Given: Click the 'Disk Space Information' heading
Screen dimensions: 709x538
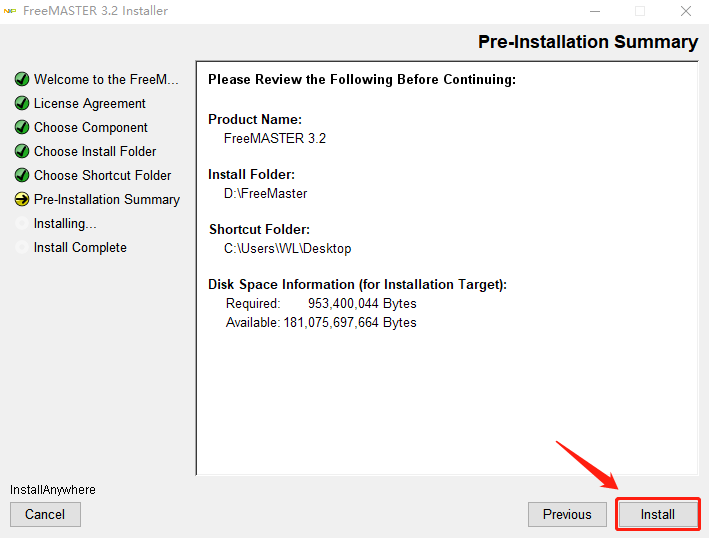Looking at the screenshot, I should point(357,284).
